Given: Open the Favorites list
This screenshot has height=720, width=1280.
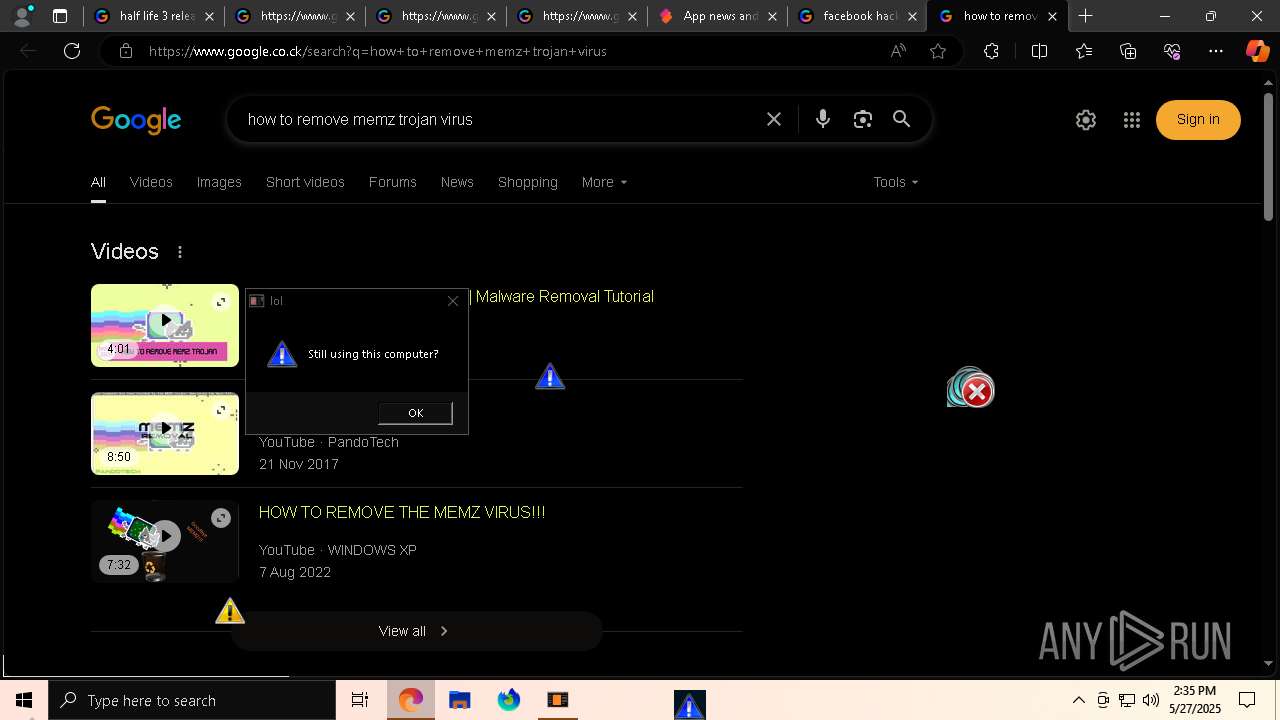Looking at the screenshot, I should (1084, 51).
